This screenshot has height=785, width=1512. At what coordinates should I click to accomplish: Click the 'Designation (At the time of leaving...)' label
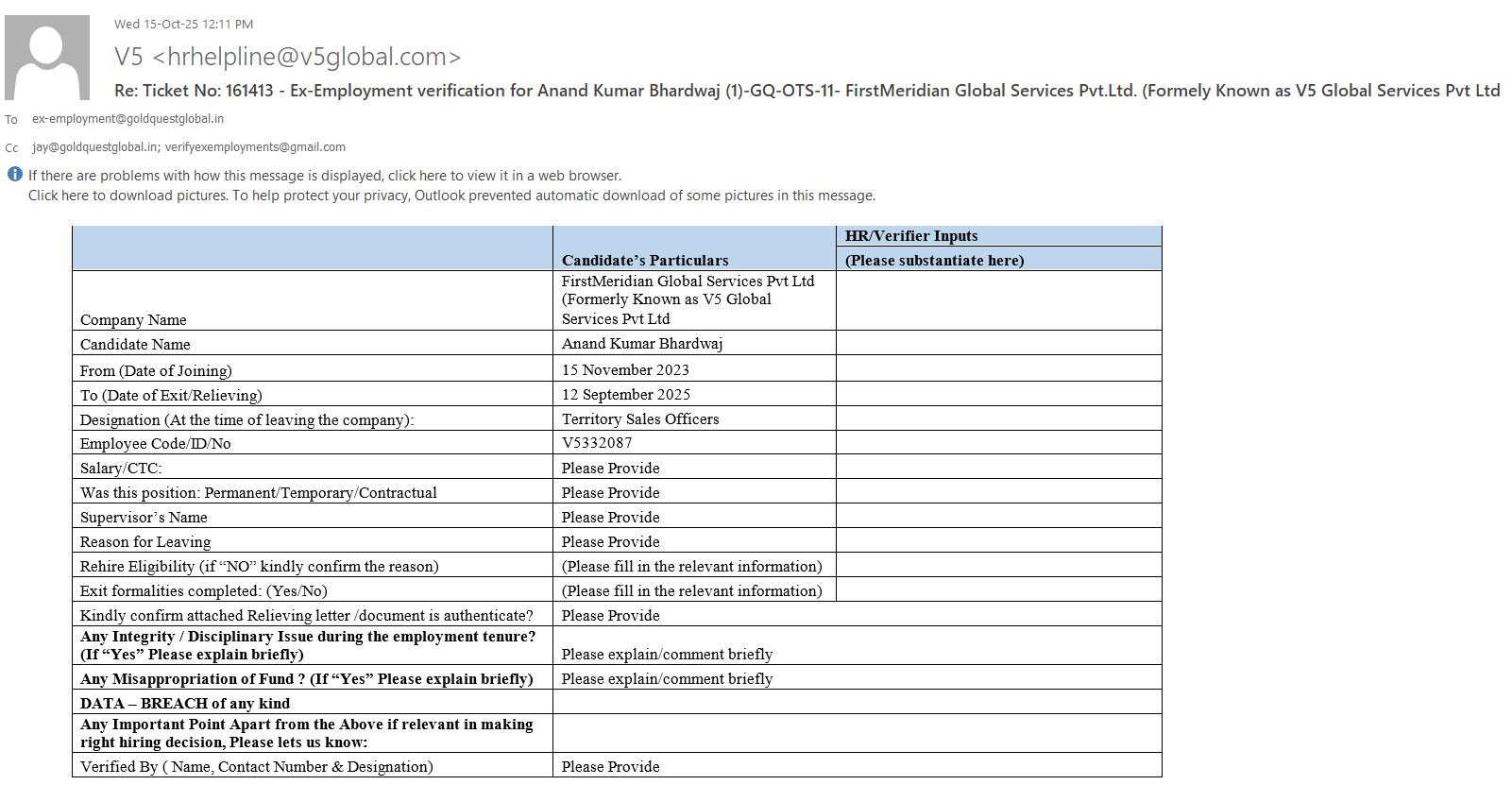pyautogui.click(x=247, y=420)
